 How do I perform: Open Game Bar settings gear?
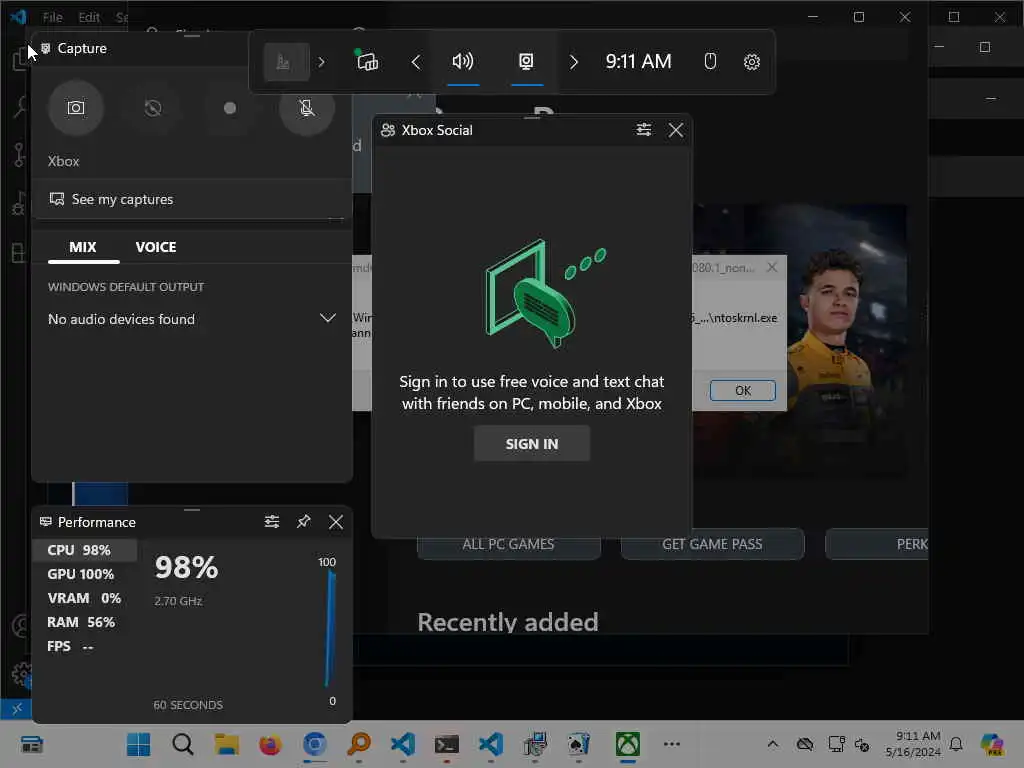(752, 62)
